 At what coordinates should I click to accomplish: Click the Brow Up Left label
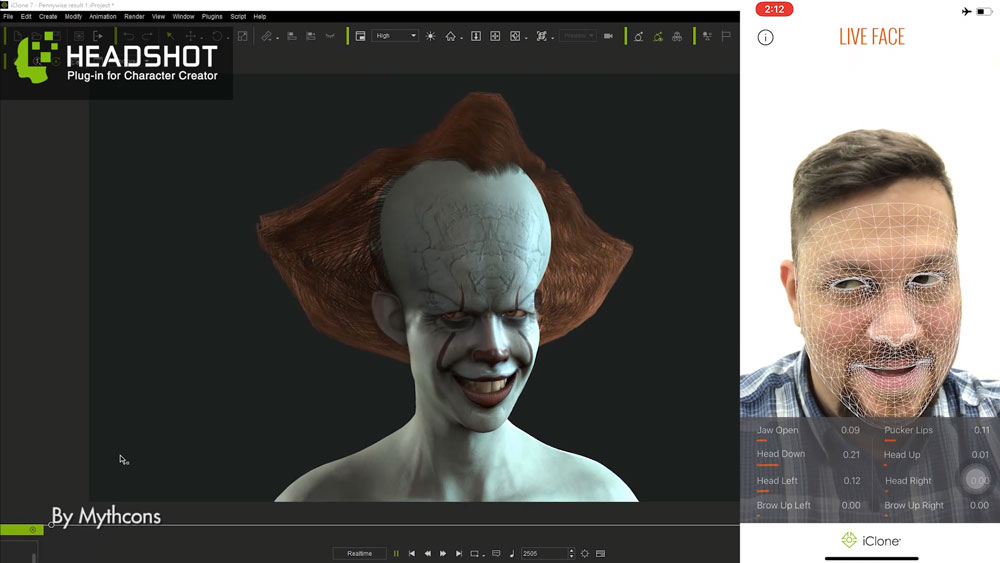[x=783, y=505]
